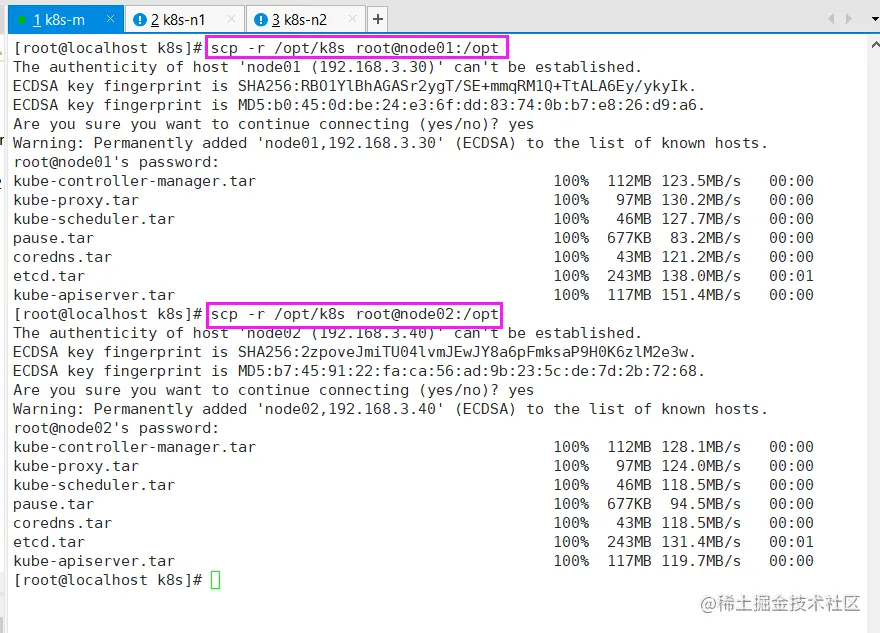Click the SHA256:RBO1YlBhAGASr2ygT fingerprint text

pos(467,86)
